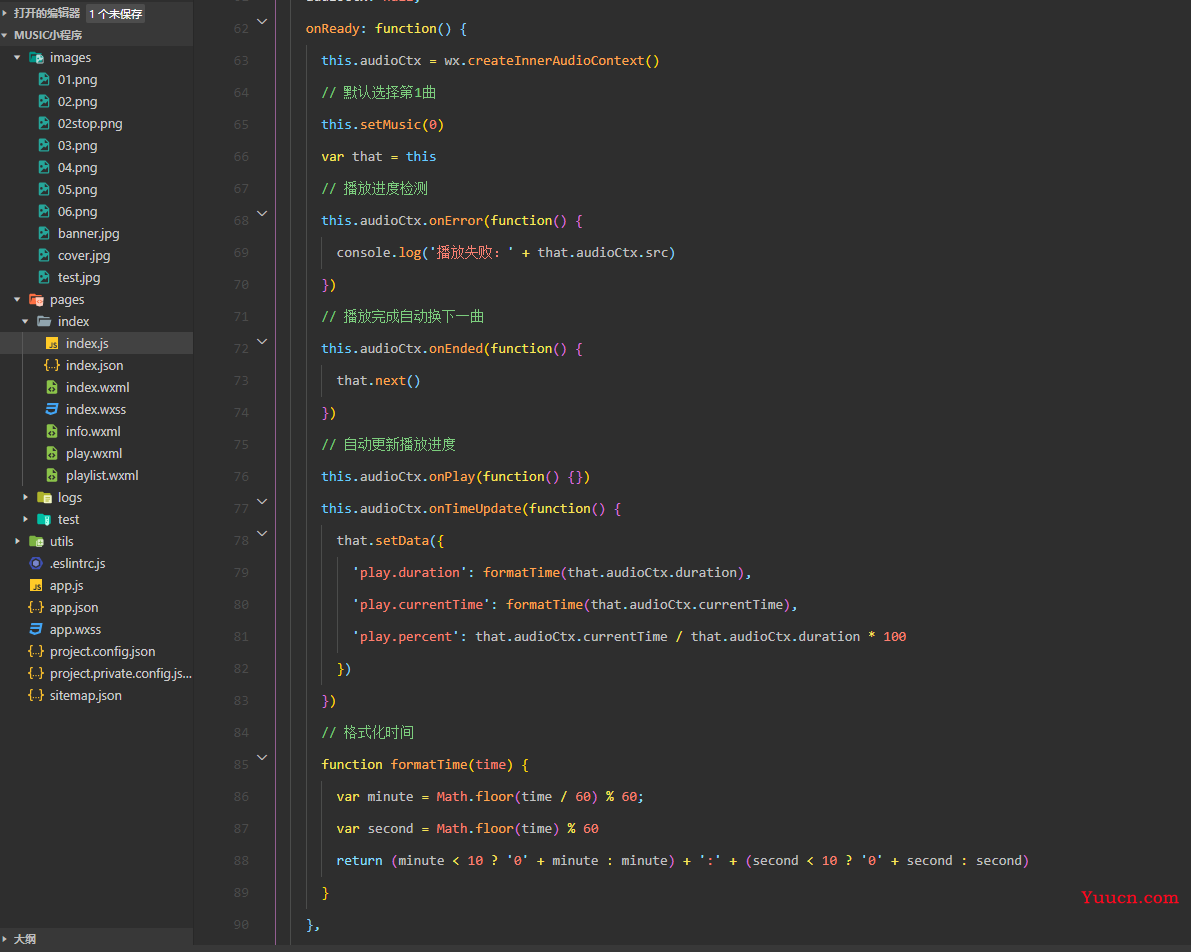The width and height of the screenshot is (1191, 952).
Task: Click the braces icon of index.json
Action: (52, 365)
